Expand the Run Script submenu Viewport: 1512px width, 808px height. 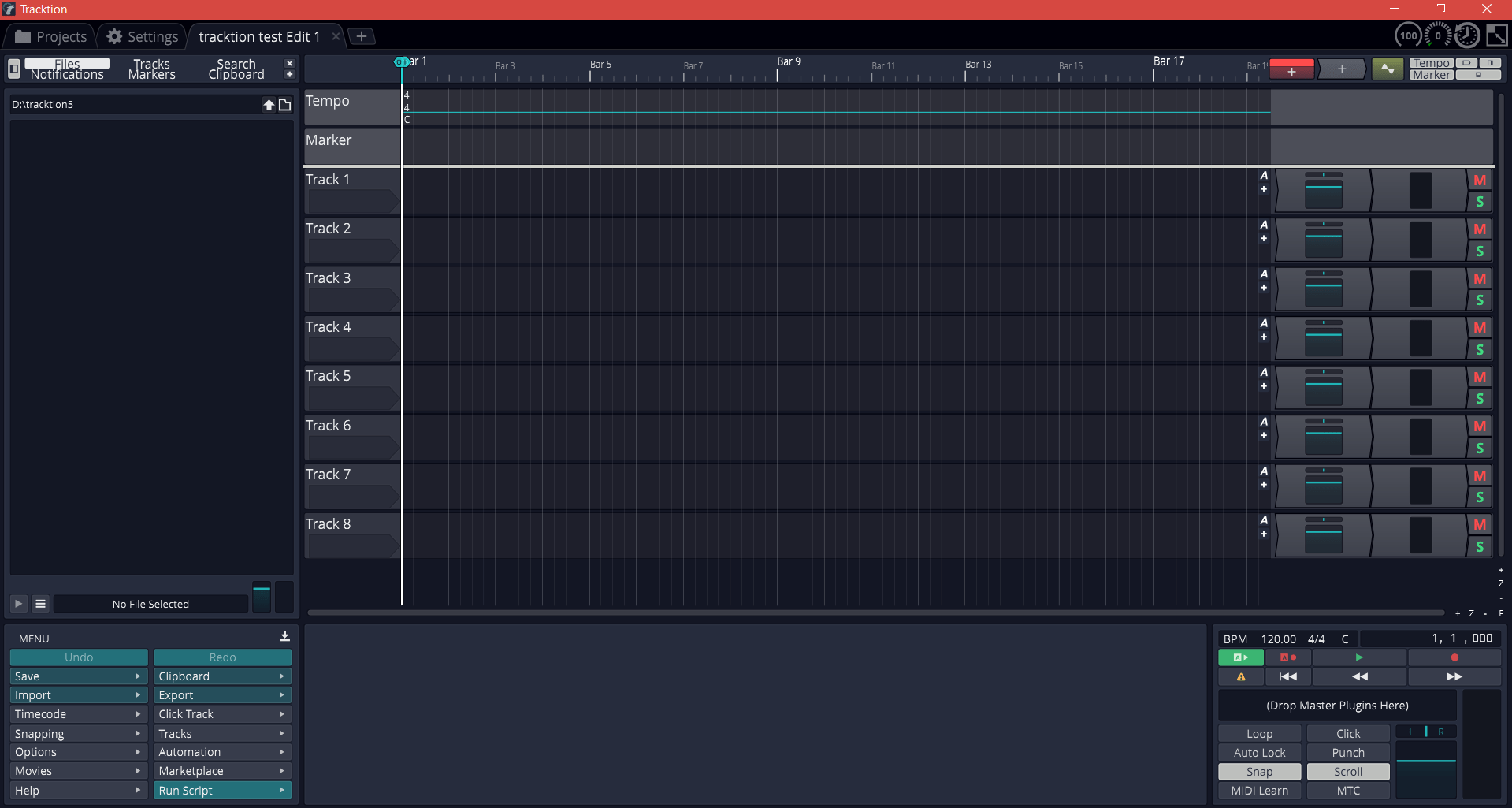(x=222, y=791)
